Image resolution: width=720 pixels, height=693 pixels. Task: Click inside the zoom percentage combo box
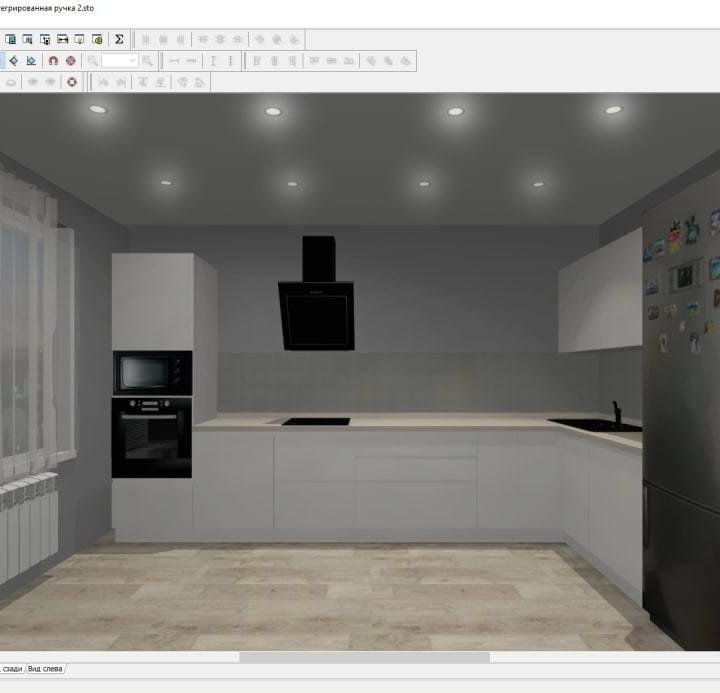[x=114, y=61]
